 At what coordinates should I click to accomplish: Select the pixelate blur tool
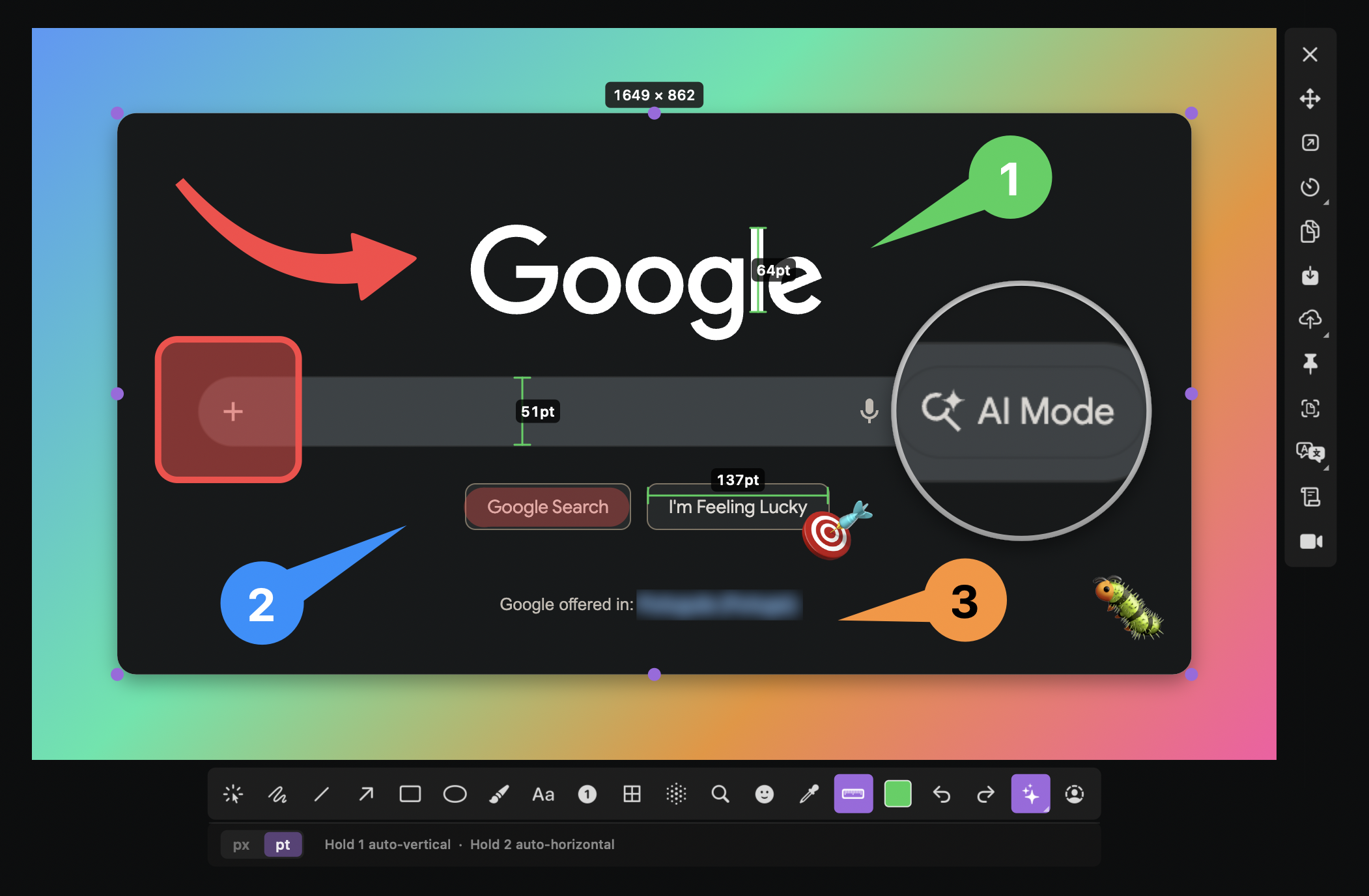676,794
